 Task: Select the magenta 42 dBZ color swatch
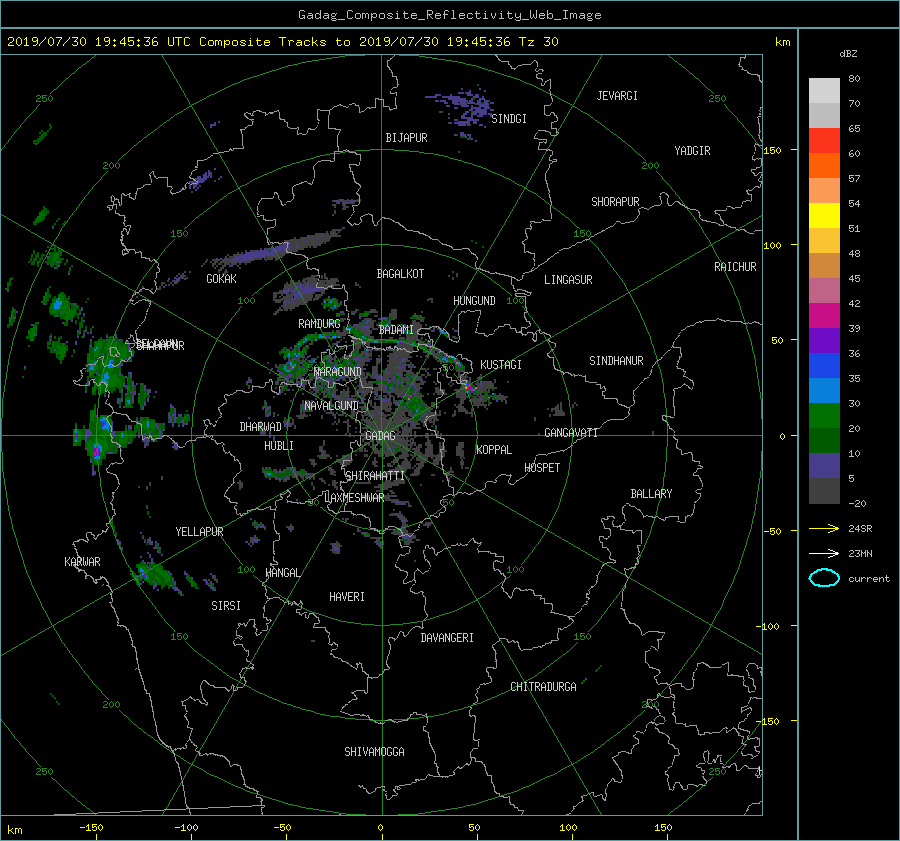point(824,316)
